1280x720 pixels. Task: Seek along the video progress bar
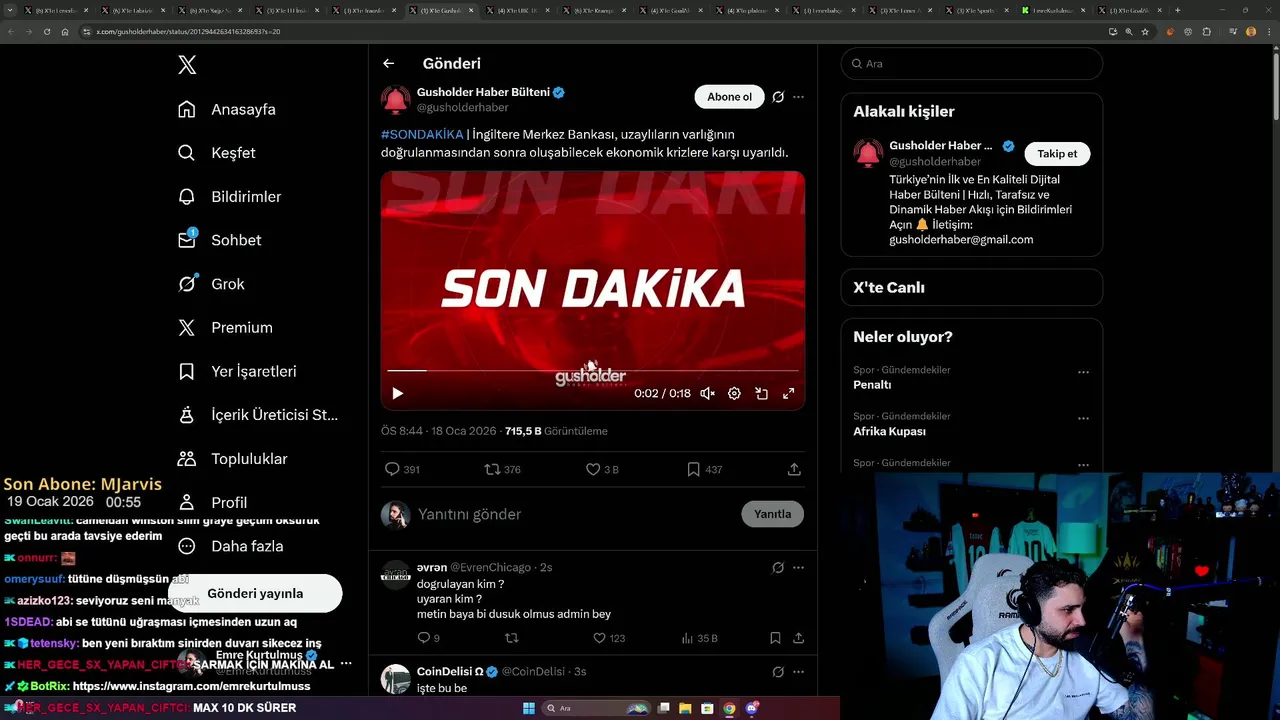593,370
